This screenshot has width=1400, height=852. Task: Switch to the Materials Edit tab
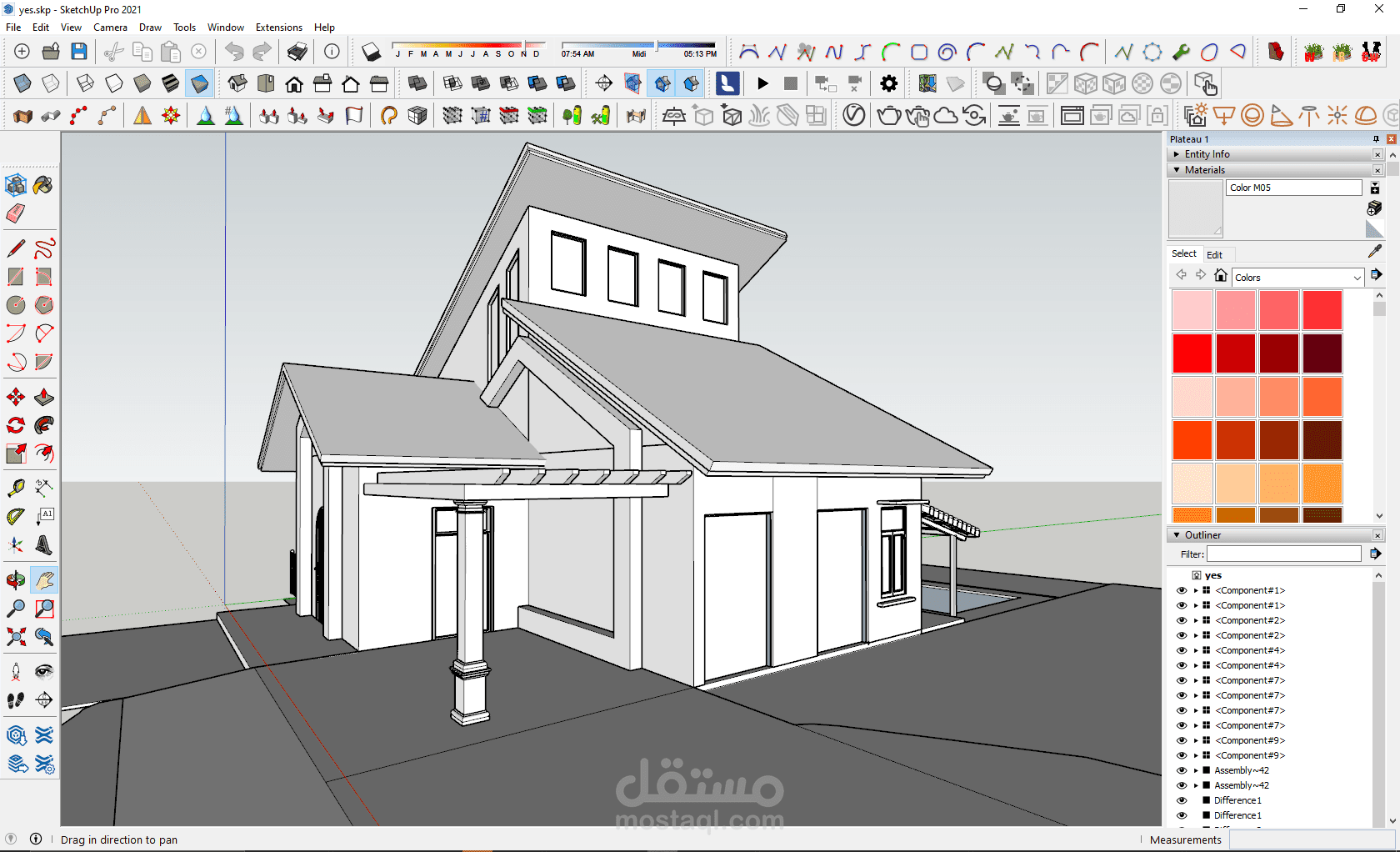1214,254
